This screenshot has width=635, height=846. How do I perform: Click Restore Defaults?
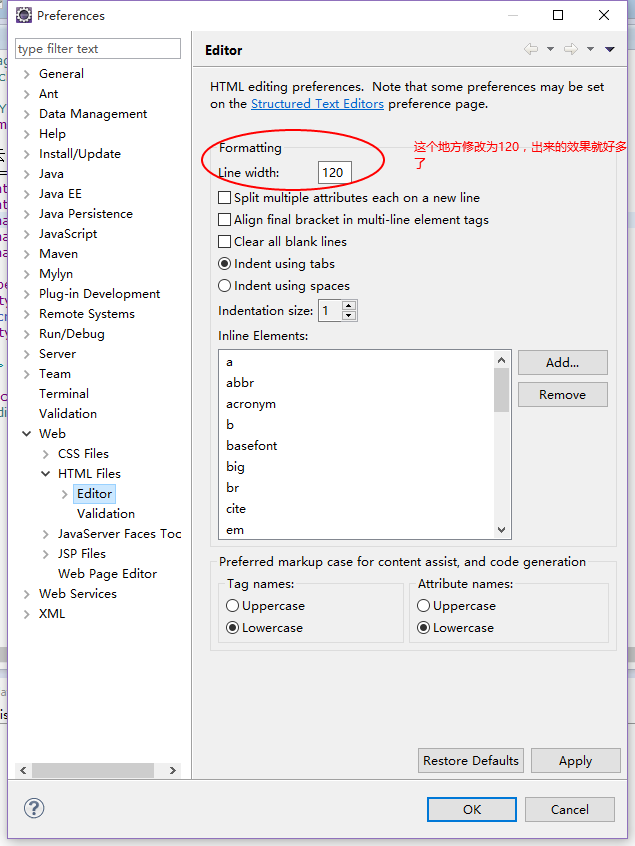[470, 760]
